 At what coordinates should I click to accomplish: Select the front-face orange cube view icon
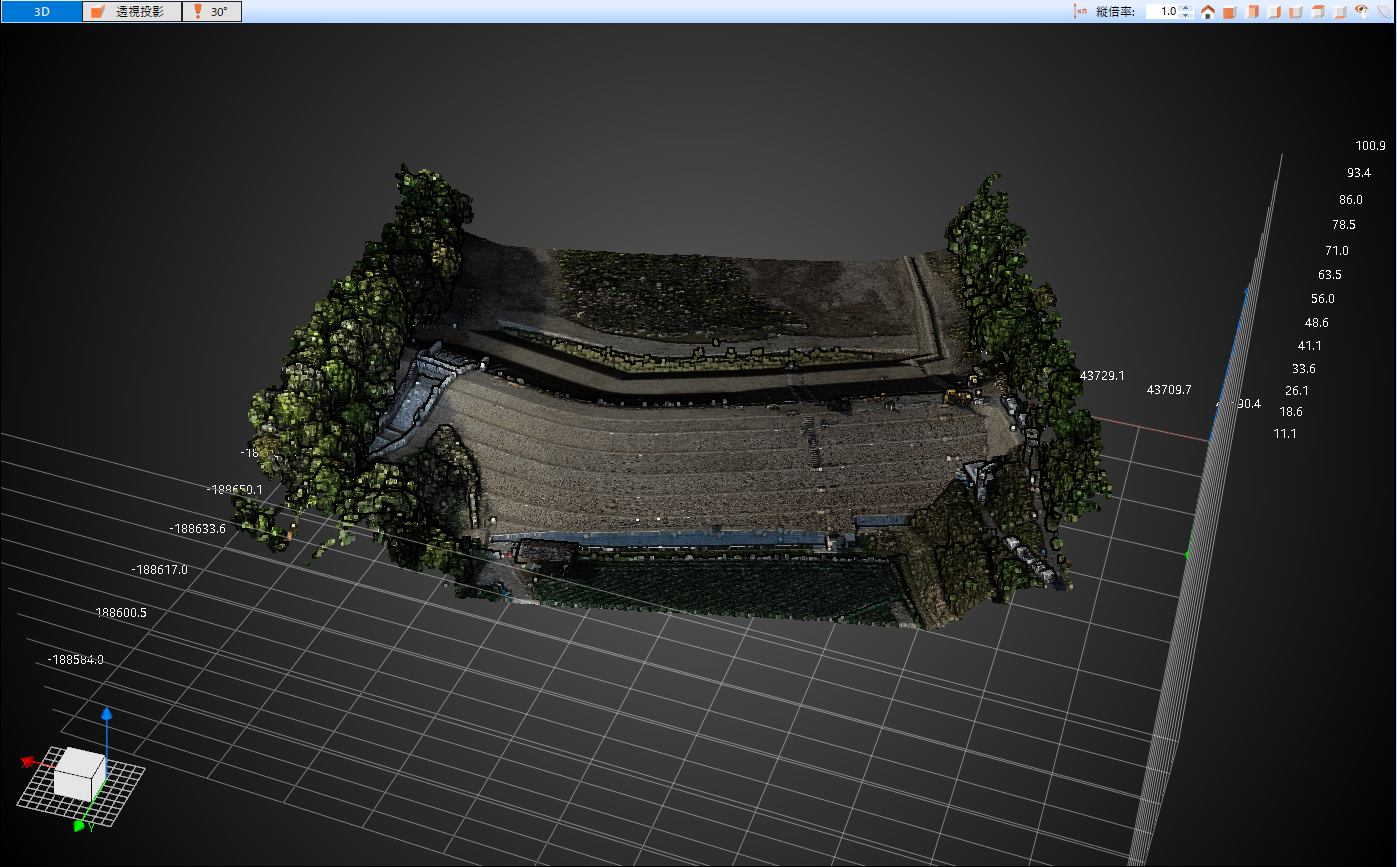coord(1230,12)
